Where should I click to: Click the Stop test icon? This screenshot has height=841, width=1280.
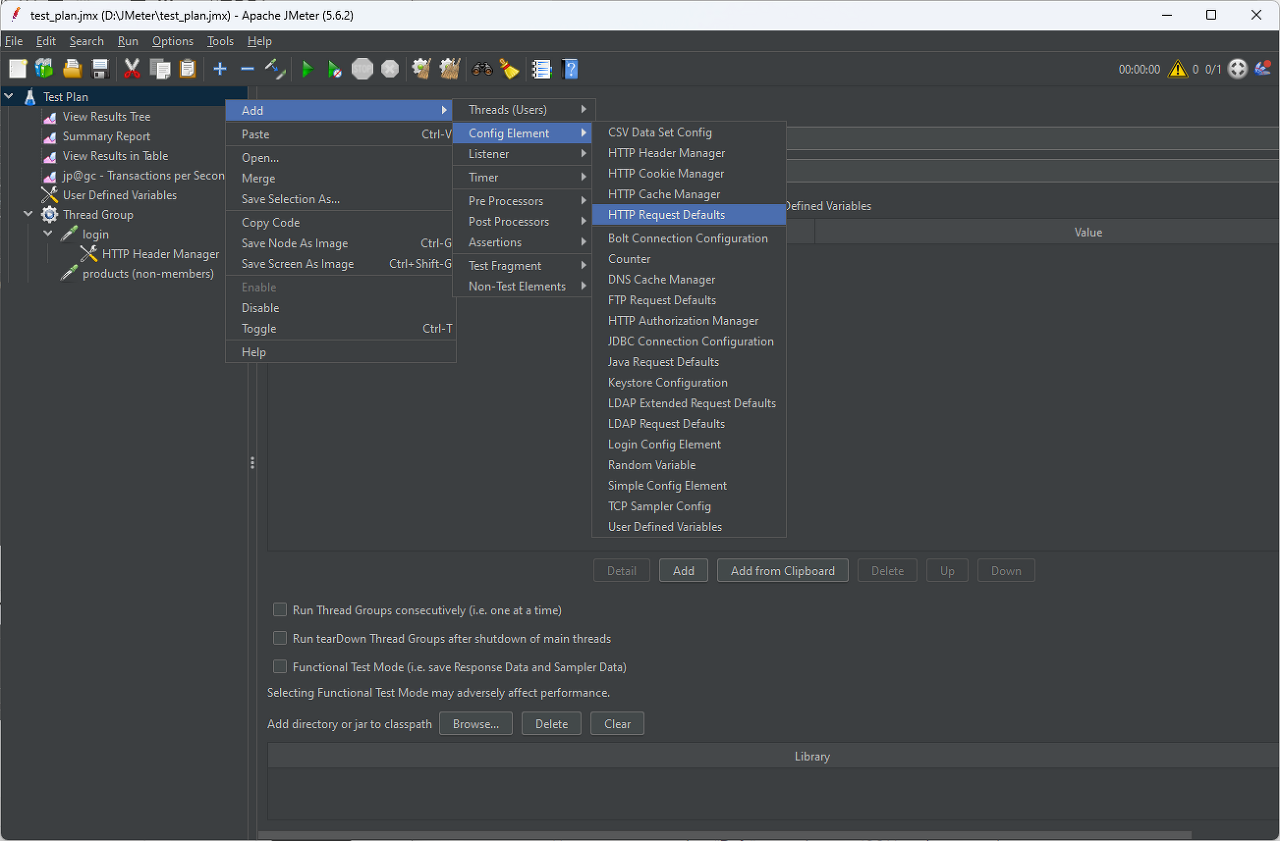(x=362, y=69)
